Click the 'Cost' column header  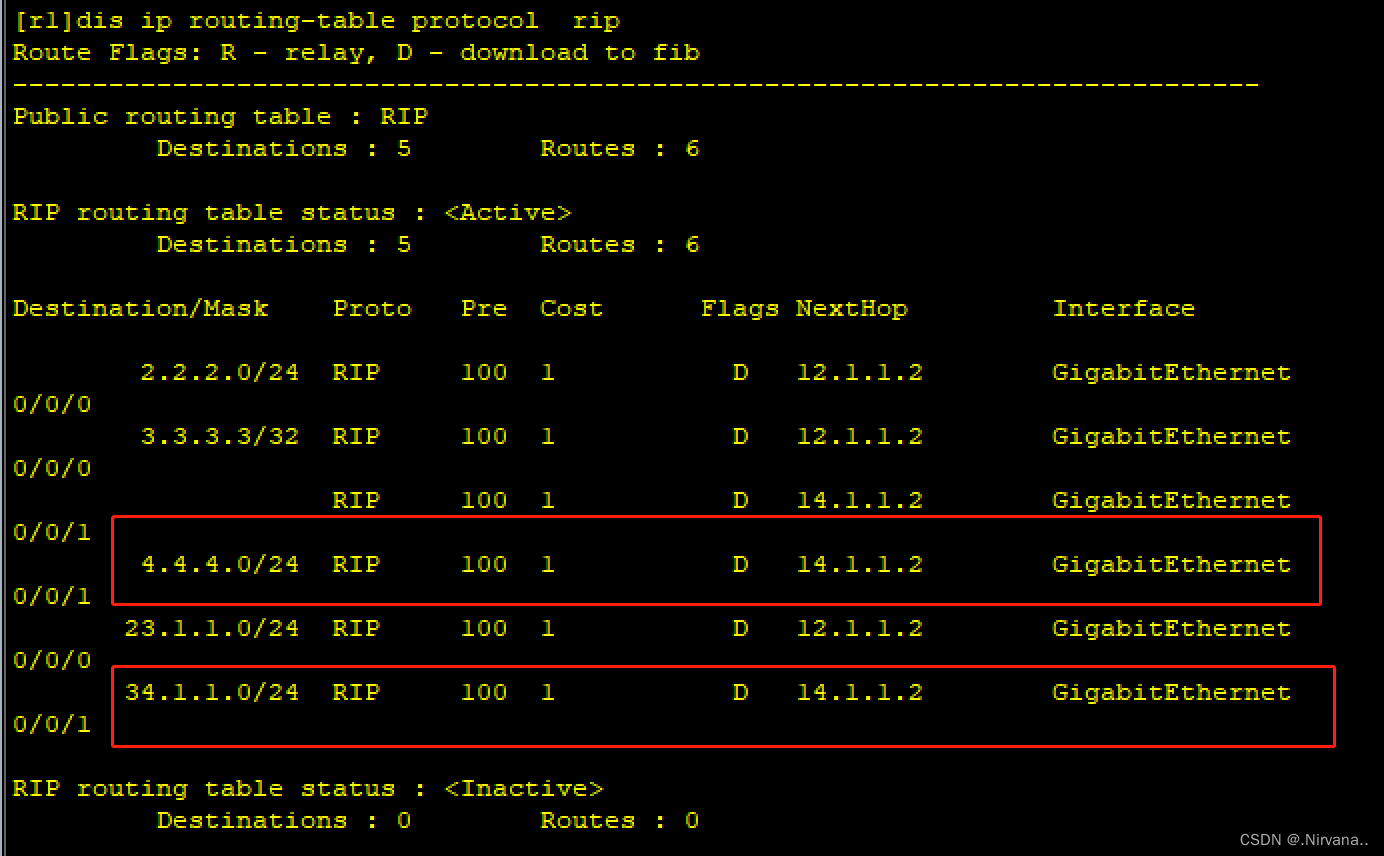[x=572, y=309]
